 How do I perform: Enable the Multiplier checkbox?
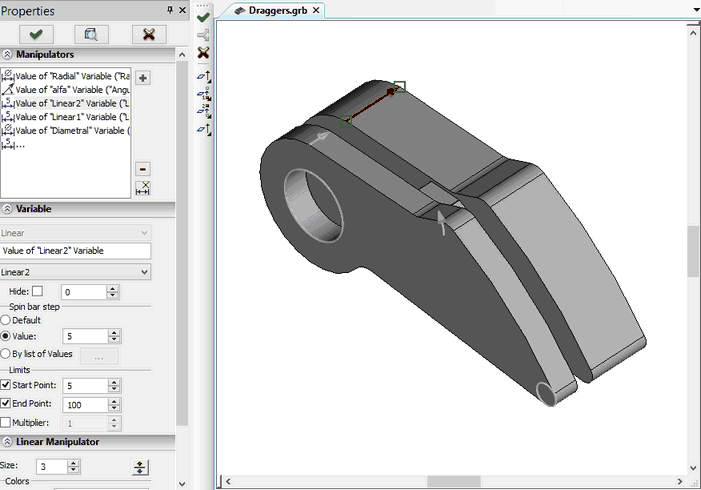click(x=6, y=423)
